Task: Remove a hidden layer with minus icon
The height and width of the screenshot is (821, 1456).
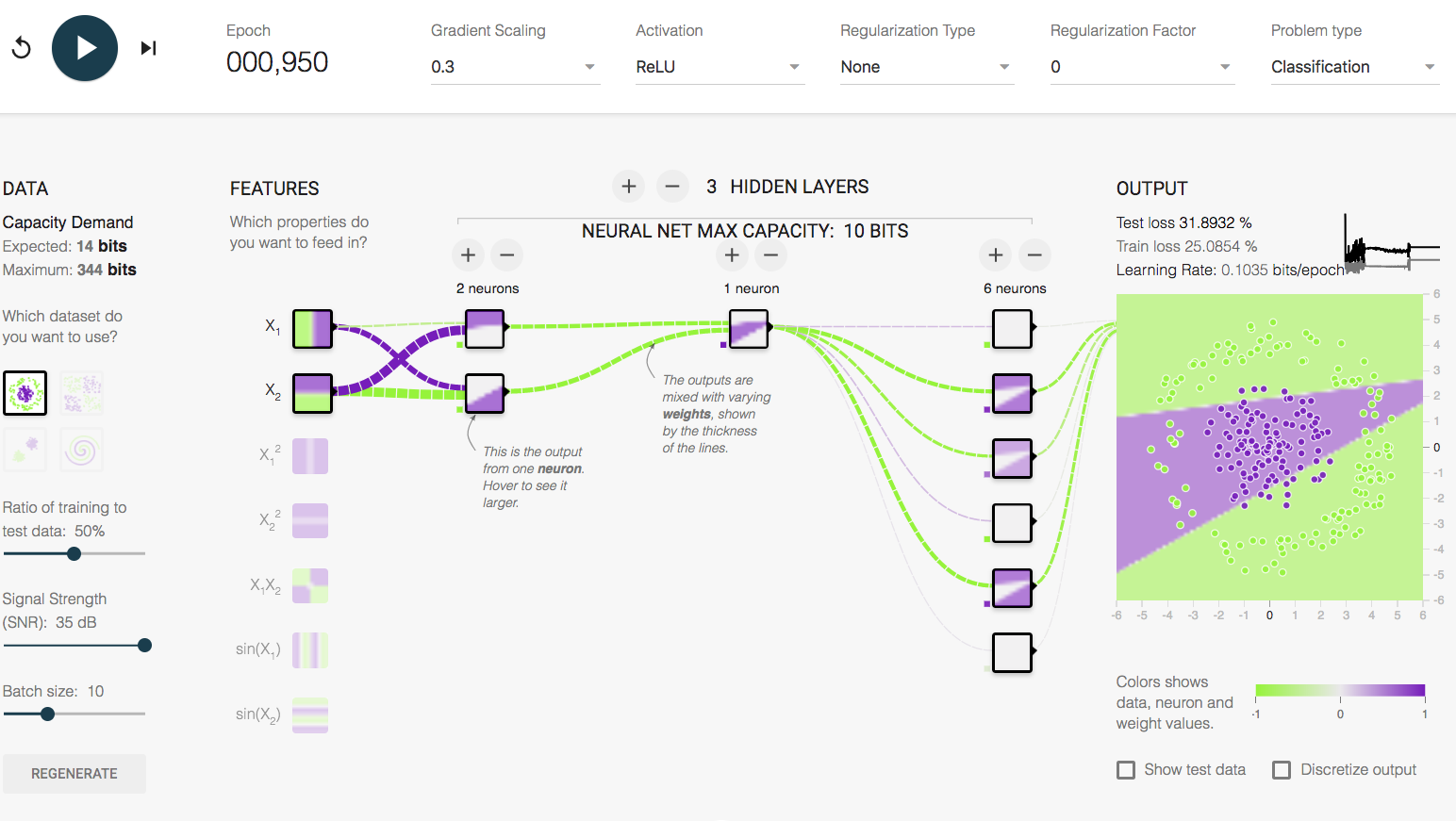Action: tap(671, 187)
